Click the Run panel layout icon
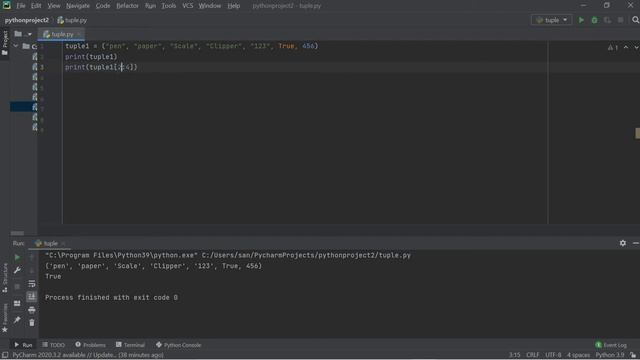 tap(17, 303)
